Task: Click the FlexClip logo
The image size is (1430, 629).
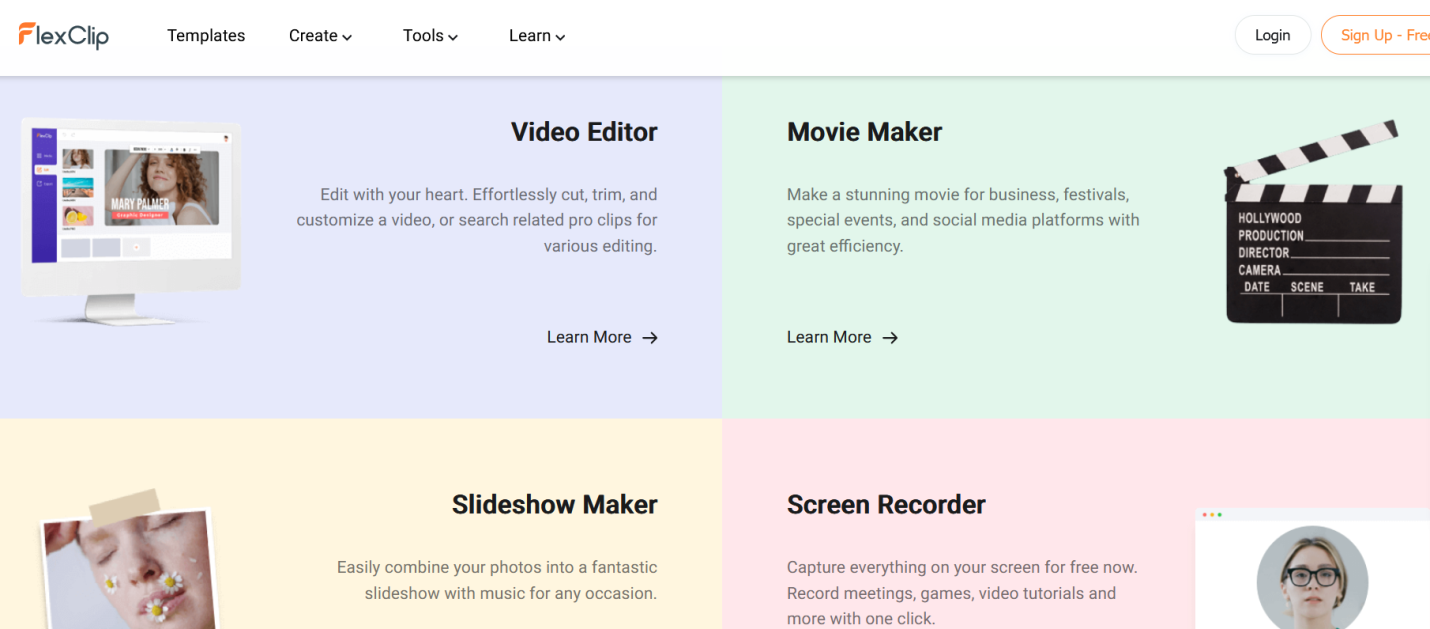Action: coord(63,36)
